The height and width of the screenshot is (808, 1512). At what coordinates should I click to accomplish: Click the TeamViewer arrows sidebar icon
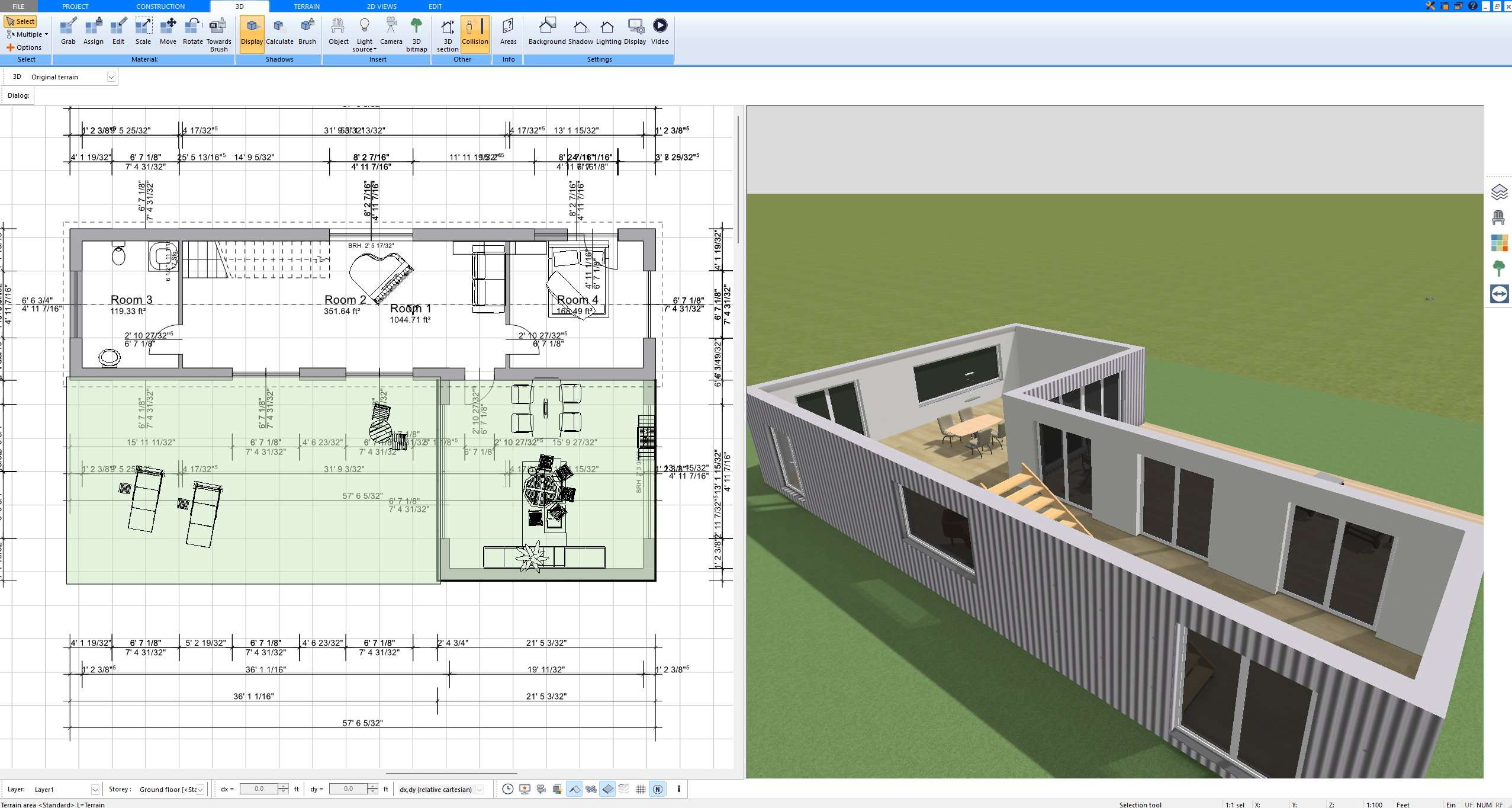coord(1498,294)
